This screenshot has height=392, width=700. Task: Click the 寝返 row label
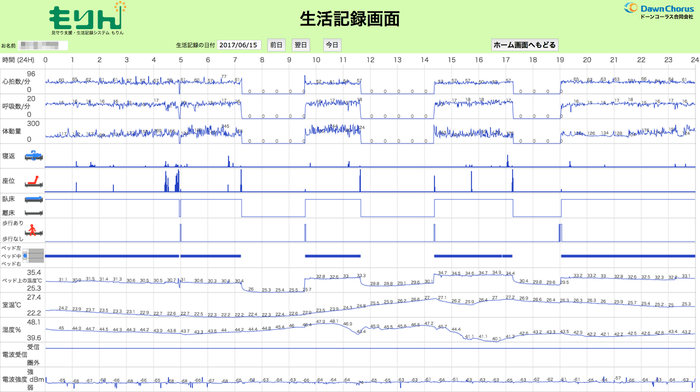click(8, 156)
